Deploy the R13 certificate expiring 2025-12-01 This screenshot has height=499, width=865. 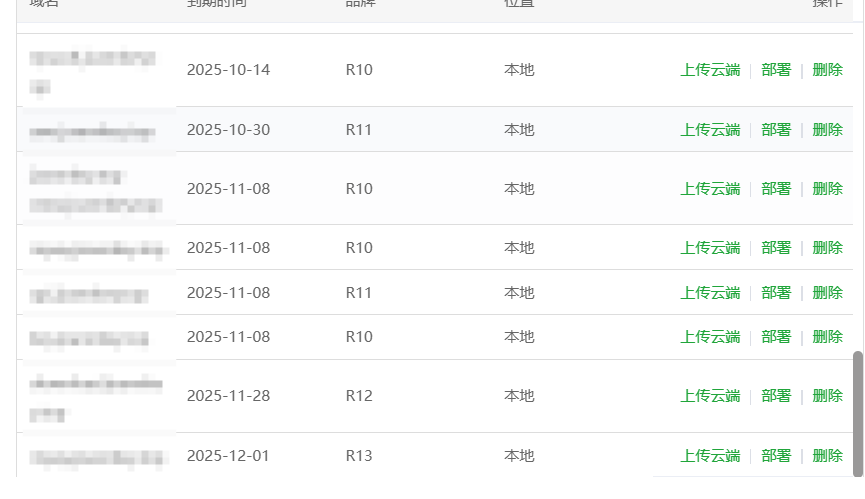[776, 456]
